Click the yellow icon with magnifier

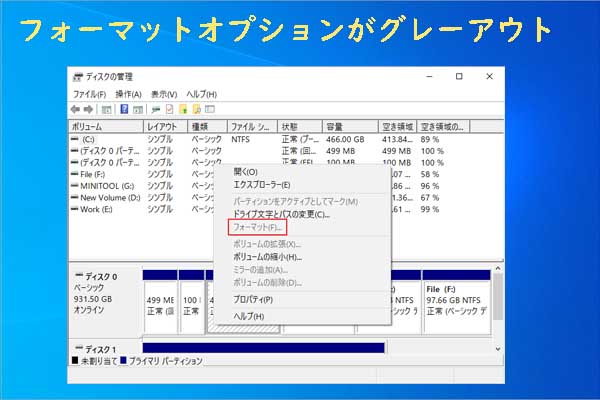pos(197,109)
